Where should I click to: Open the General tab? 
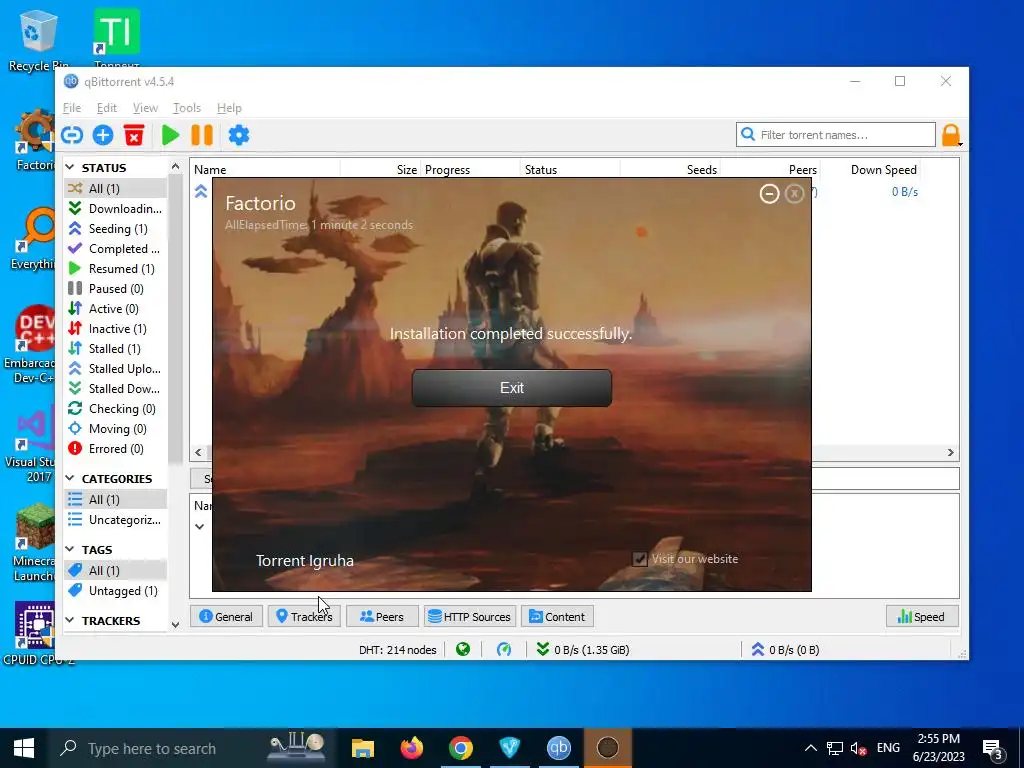coord(226,616)
